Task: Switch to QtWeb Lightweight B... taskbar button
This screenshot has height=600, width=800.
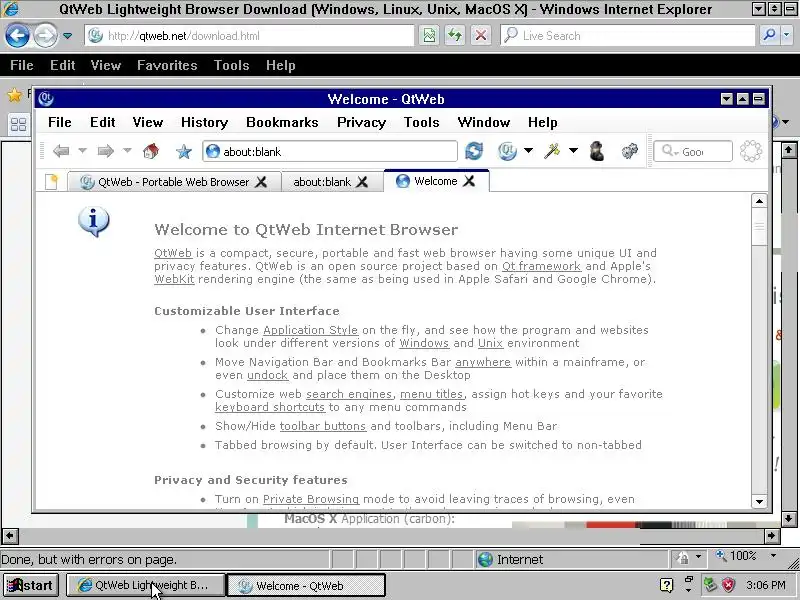Action: (x=145, y=585)
